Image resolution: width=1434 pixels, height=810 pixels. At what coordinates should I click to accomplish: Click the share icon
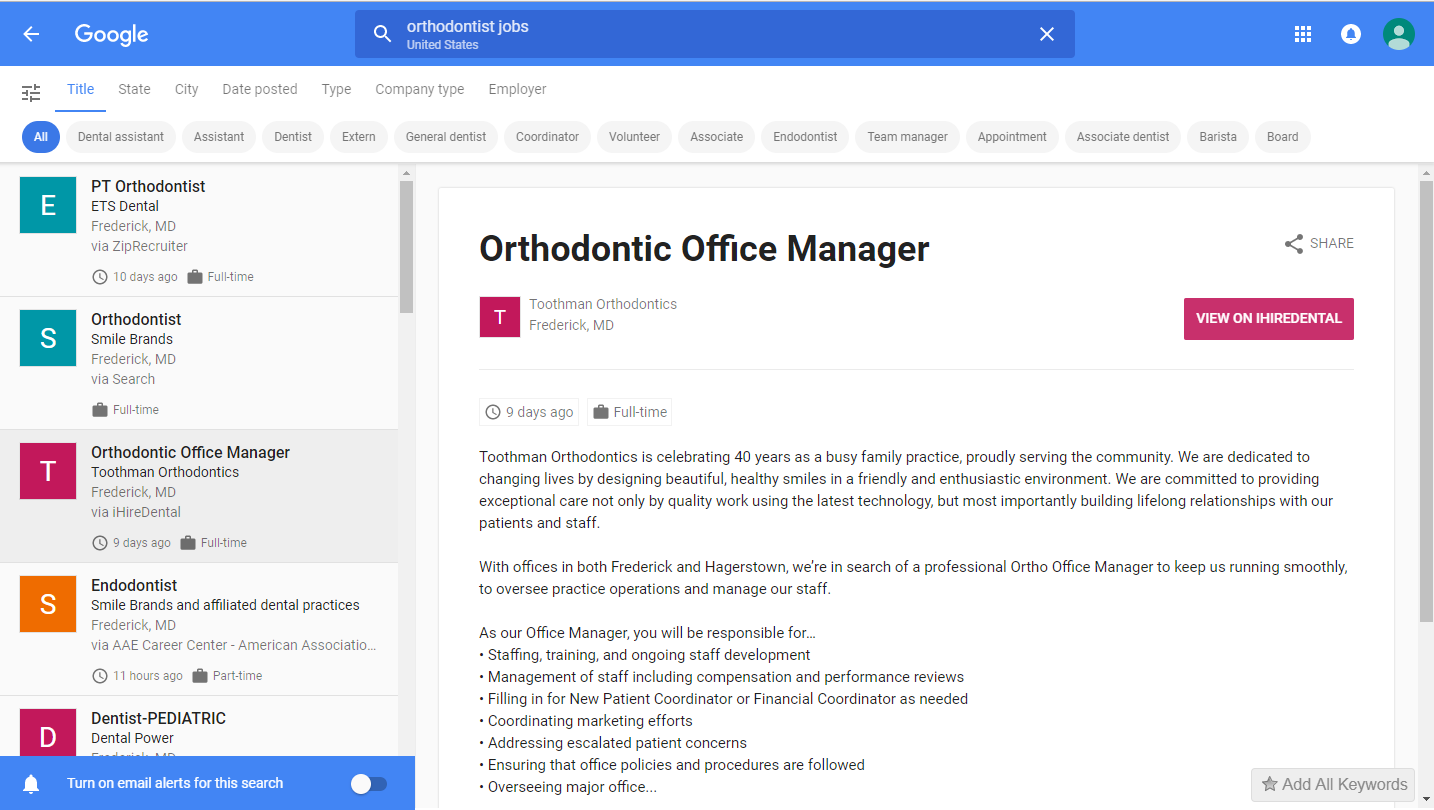coord(1294,244)
